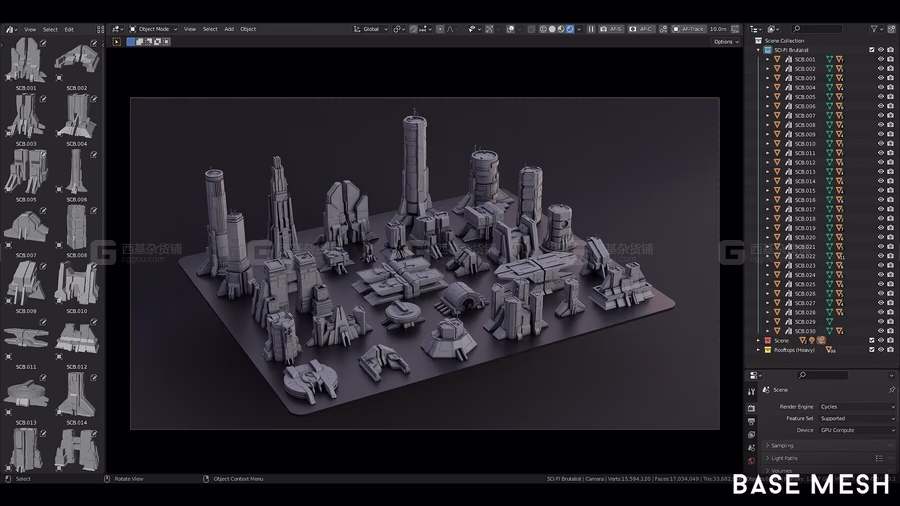
Task: Expand the SCB.012 object row
Action: [x=767, y=162]
